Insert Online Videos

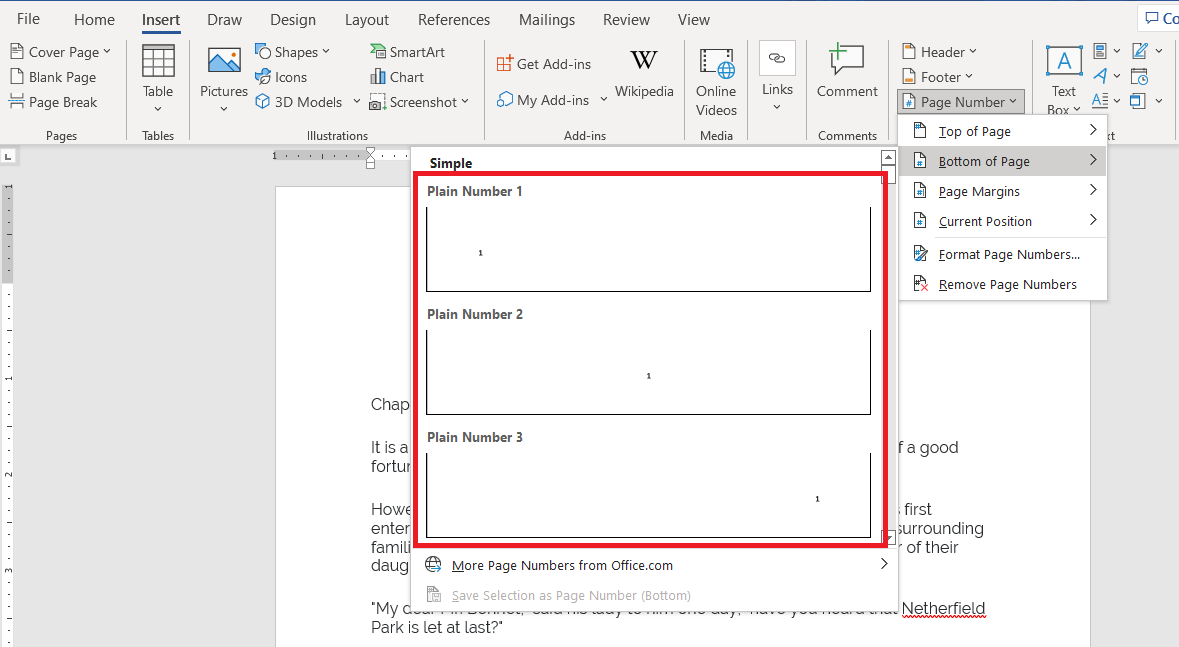pos(716,81)
